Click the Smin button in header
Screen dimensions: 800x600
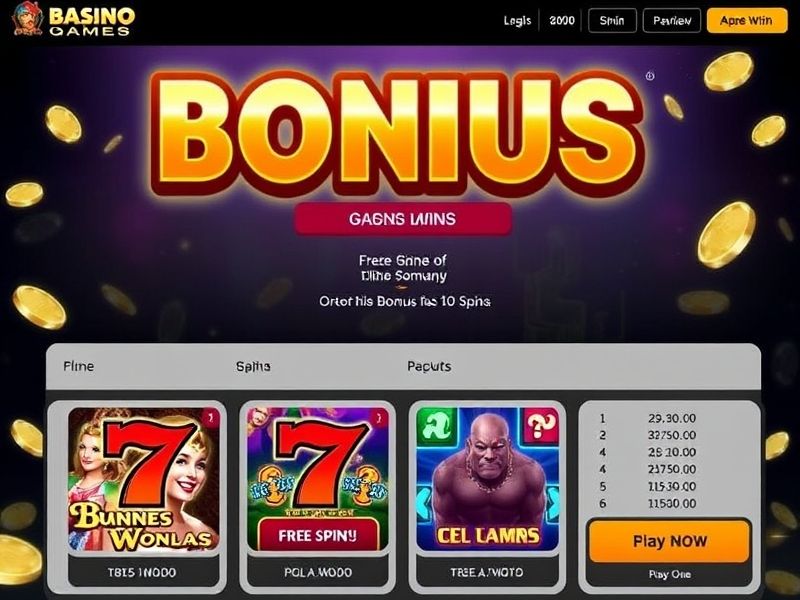coord(612,20)
